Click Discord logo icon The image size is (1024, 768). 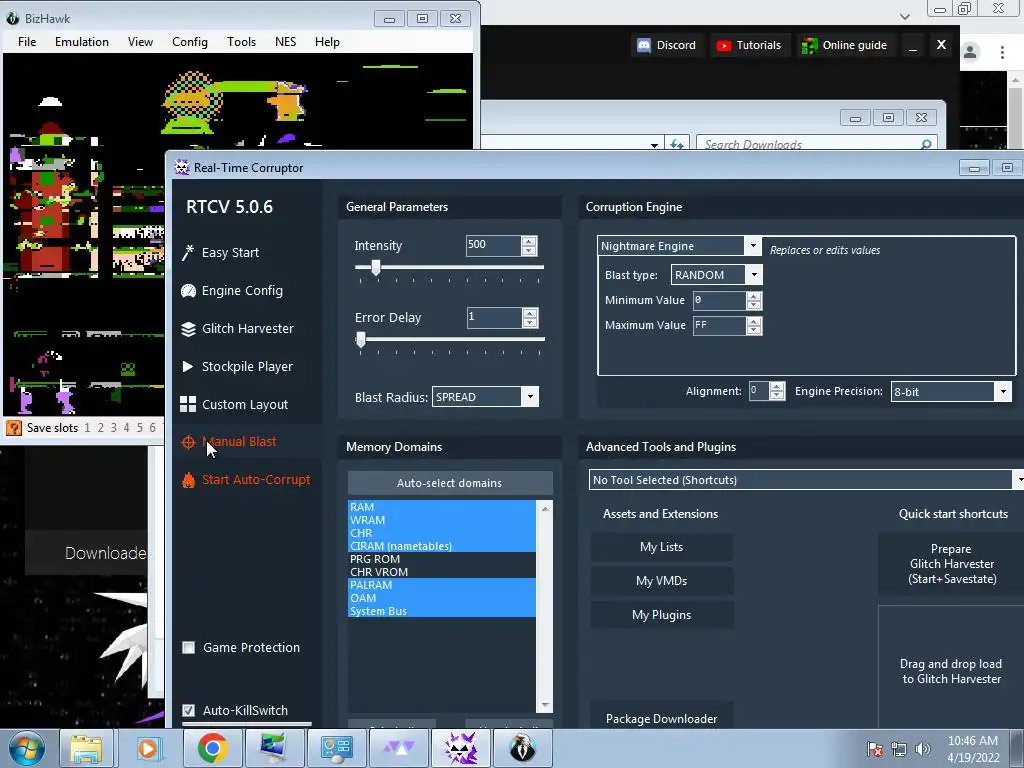click(x=644, y=45)
